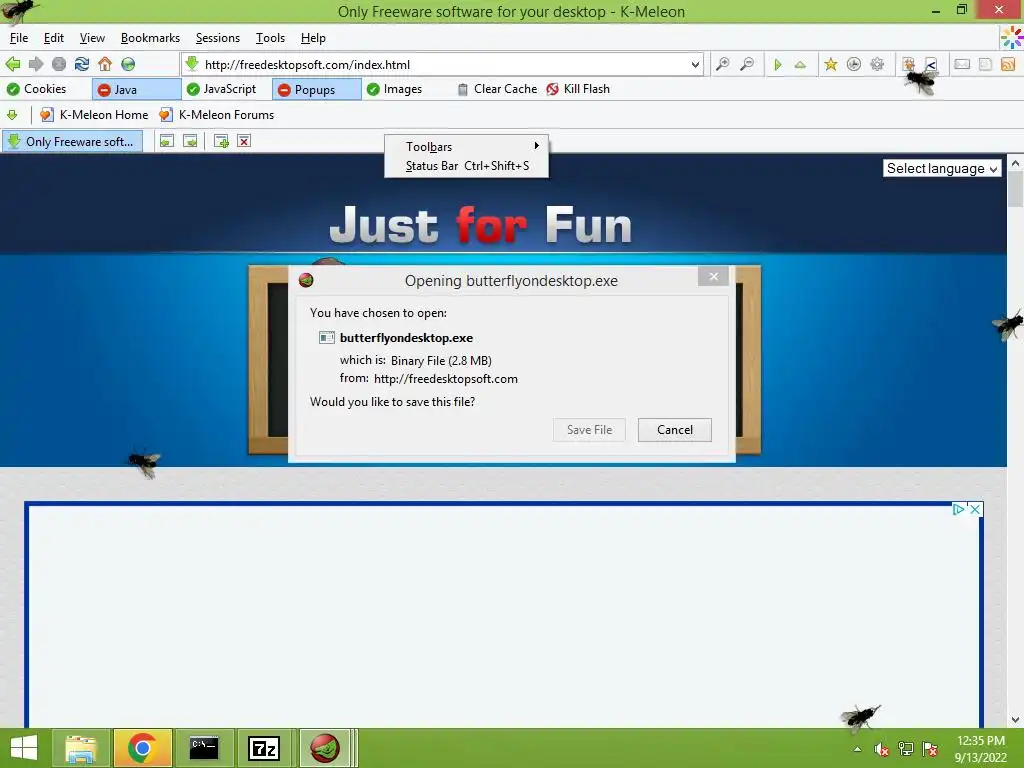Image resolution: width=1024 pixels, height=768 pixels.
Task: Click Kill Flash in privacy bar
Action: pyautogui.click(x=578, y=89)
